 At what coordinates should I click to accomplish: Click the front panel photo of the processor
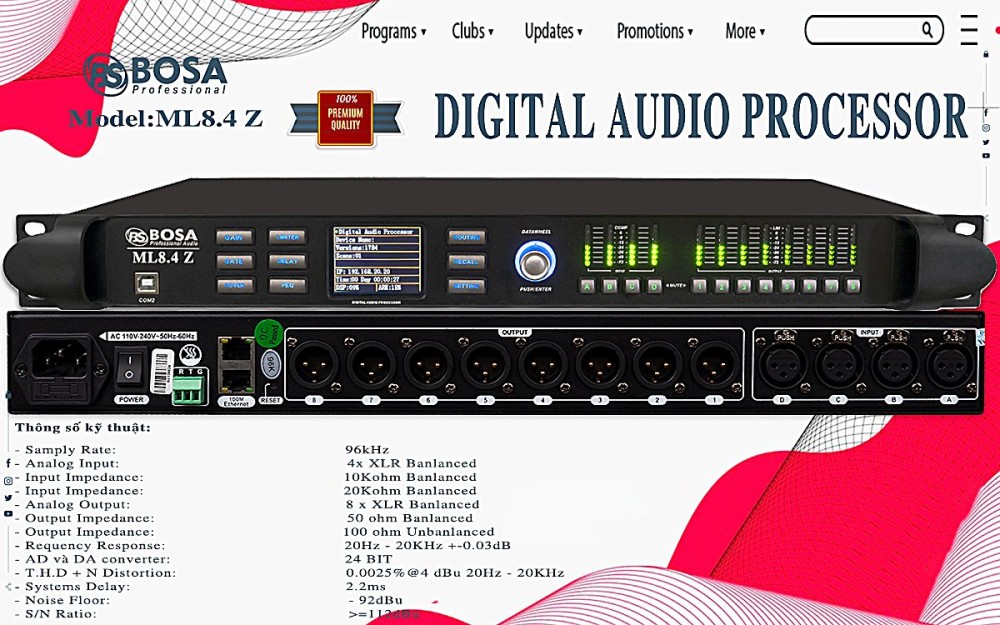[500, 244]
